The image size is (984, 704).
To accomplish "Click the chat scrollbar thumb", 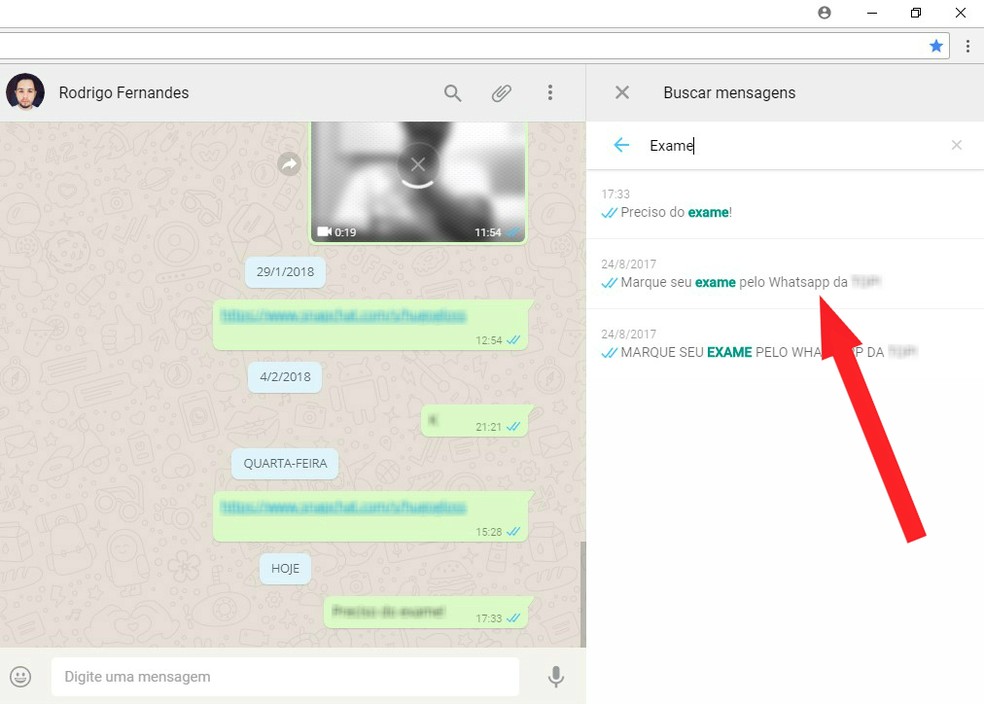I will point(583,594).
